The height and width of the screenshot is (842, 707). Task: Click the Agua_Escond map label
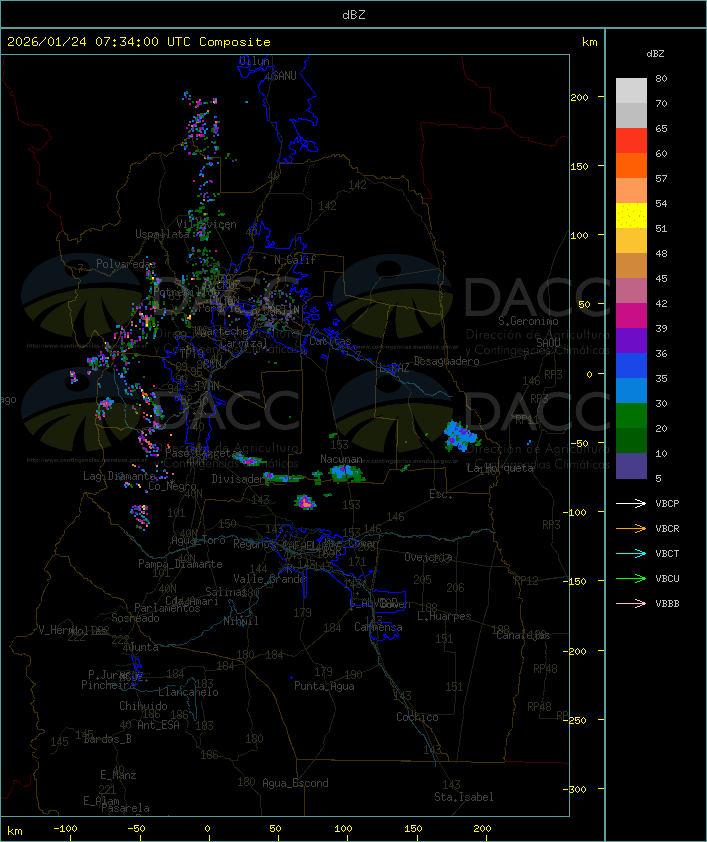pos(294,783)
